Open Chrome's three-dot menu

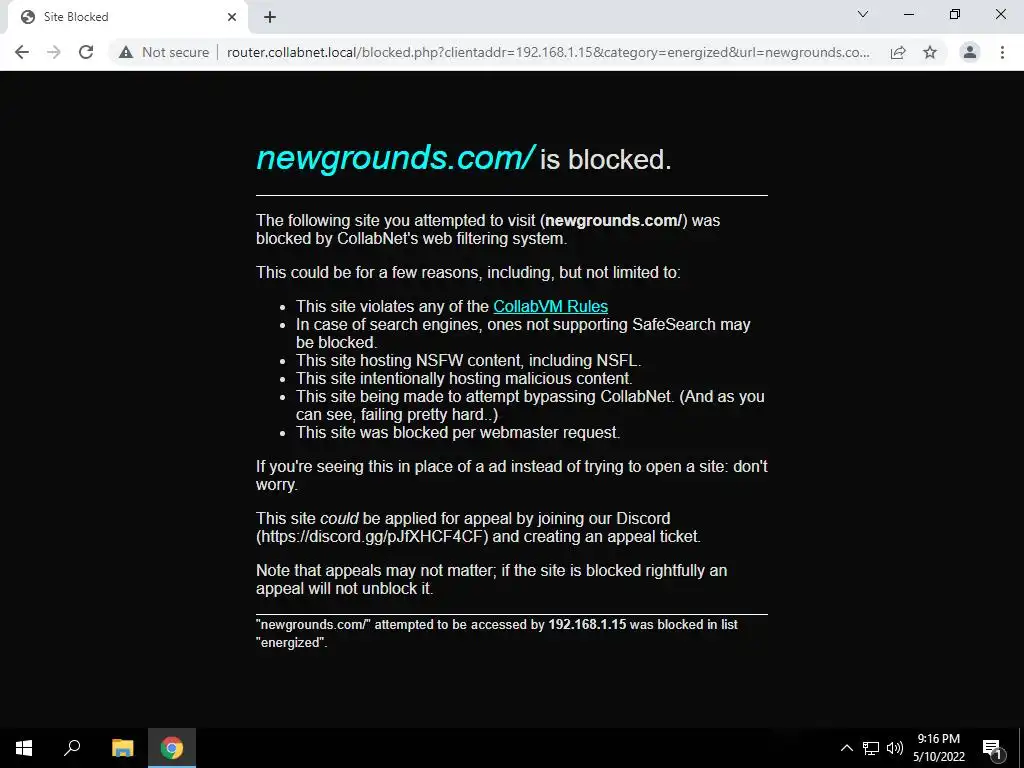[1002, 52]
